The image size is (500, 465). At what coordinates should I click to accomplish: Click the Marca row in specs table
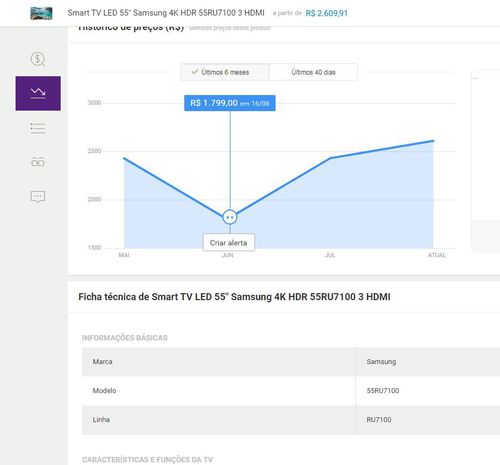291,362
